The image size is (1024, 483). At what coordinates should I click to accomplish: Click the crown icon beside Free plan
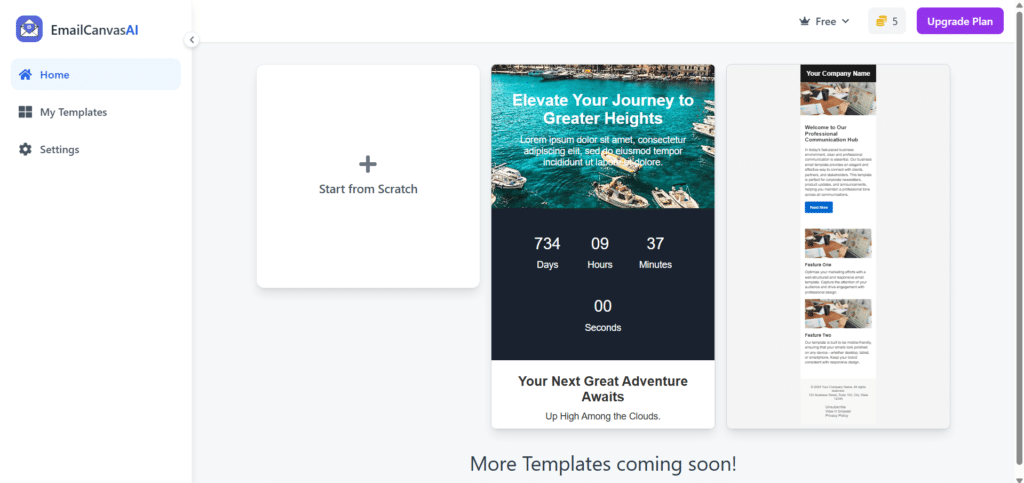coord(805,22)
